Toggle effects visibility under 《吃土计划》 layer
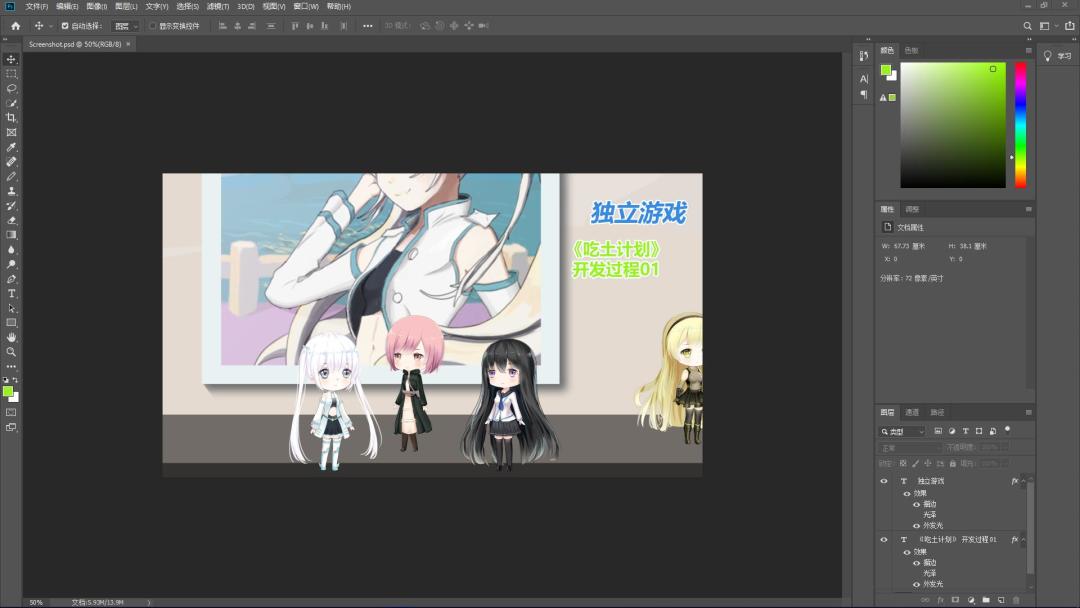 pyautogui.click(x=906, y=552)
